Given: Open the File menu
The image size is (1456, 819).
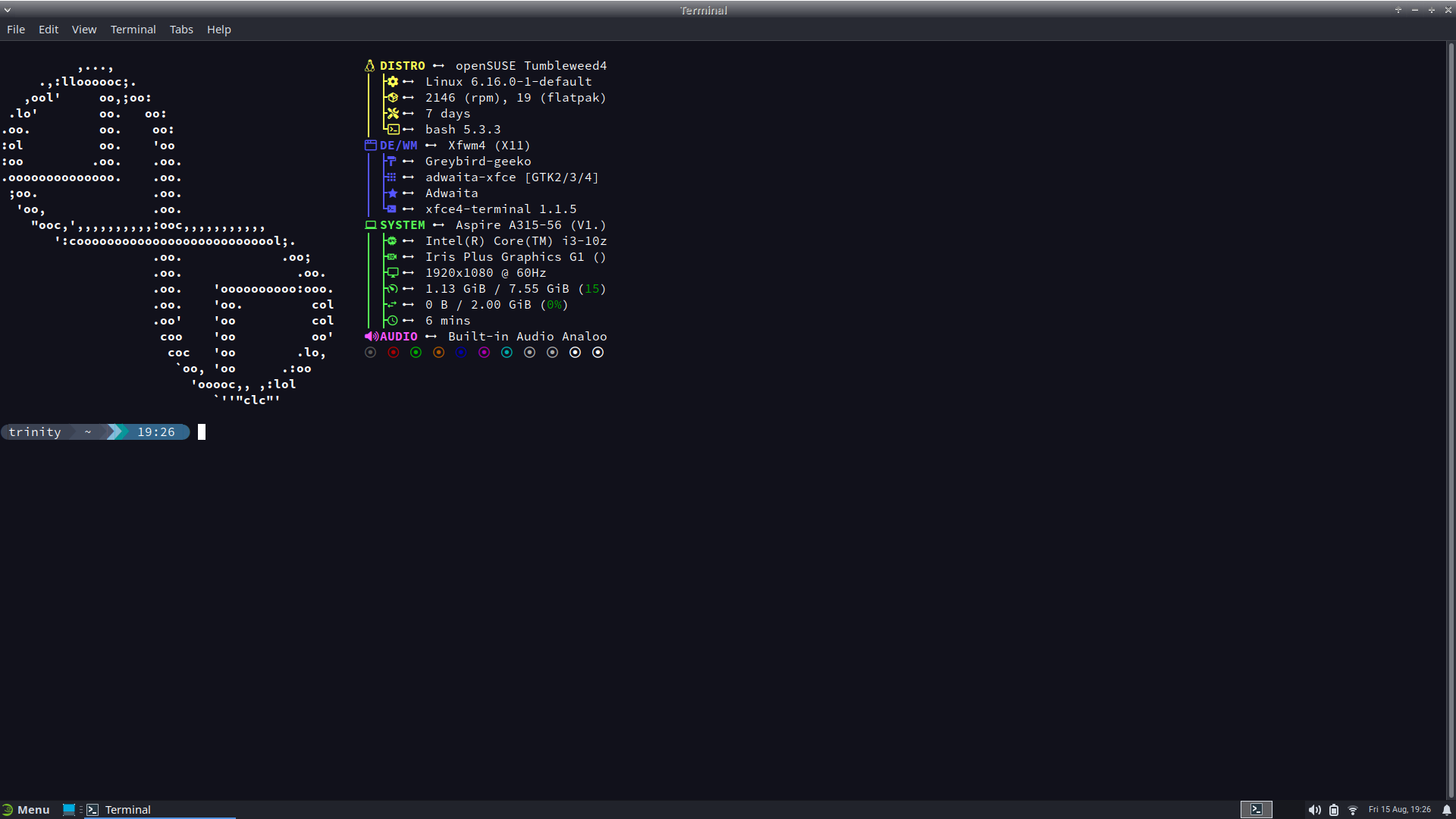Looking at the screenshot, I should [x=16, y=30].
